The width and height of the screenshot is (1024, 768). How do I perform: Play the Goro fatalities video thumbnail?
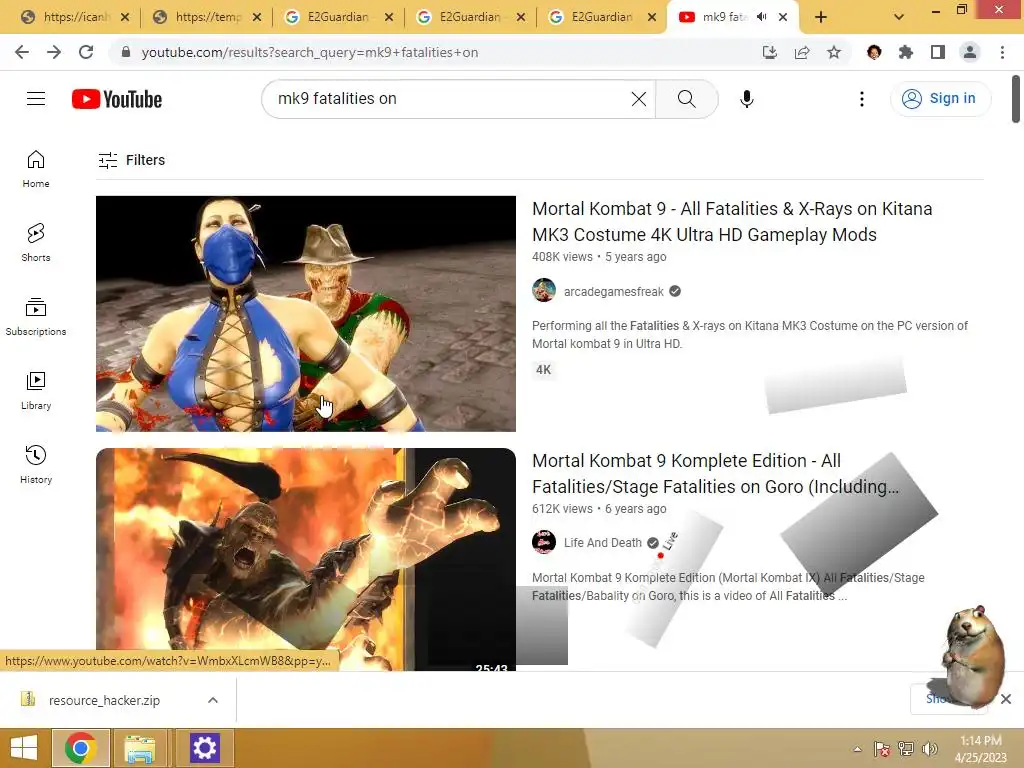[306, 559]
